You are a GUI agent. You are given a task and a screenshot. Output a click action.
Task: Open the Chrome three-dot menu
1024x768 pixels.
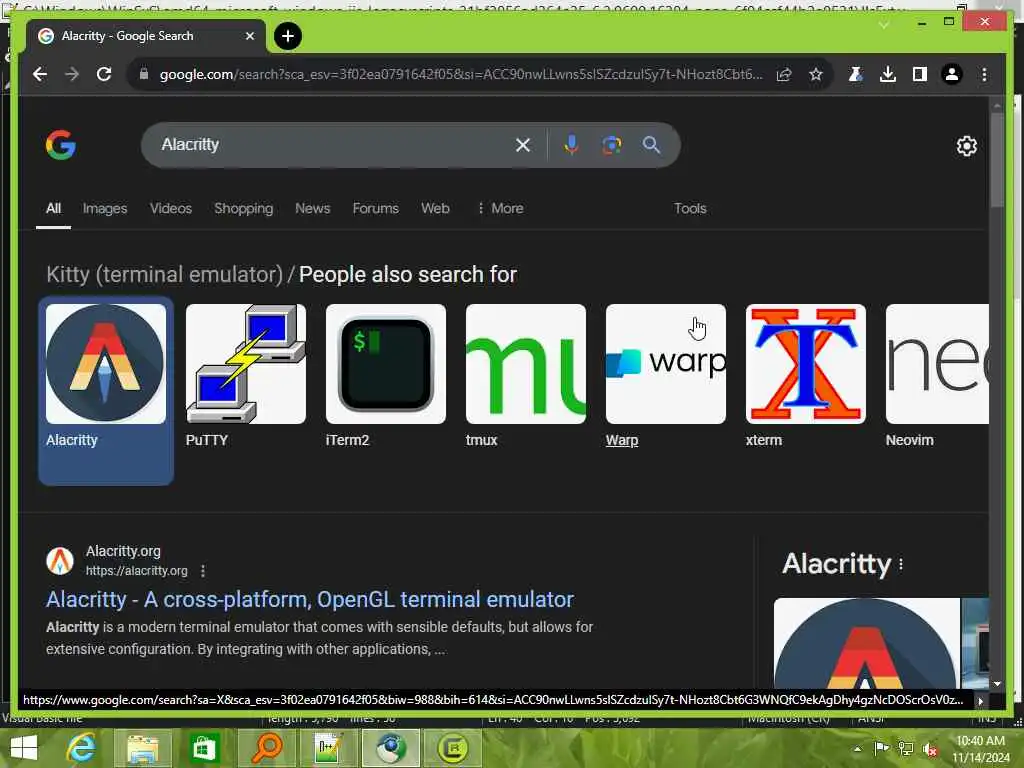pos(984,74)
